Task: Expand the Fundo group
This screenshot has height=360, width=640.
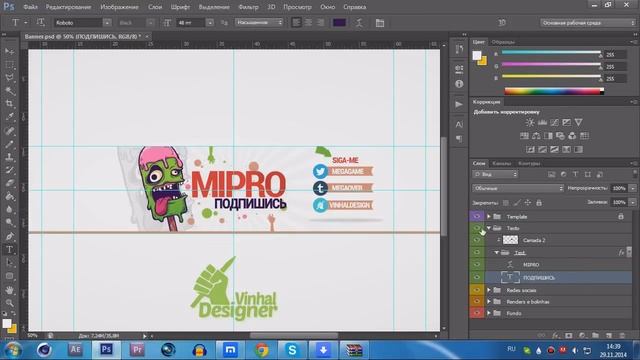Action: tap(489, 313)
